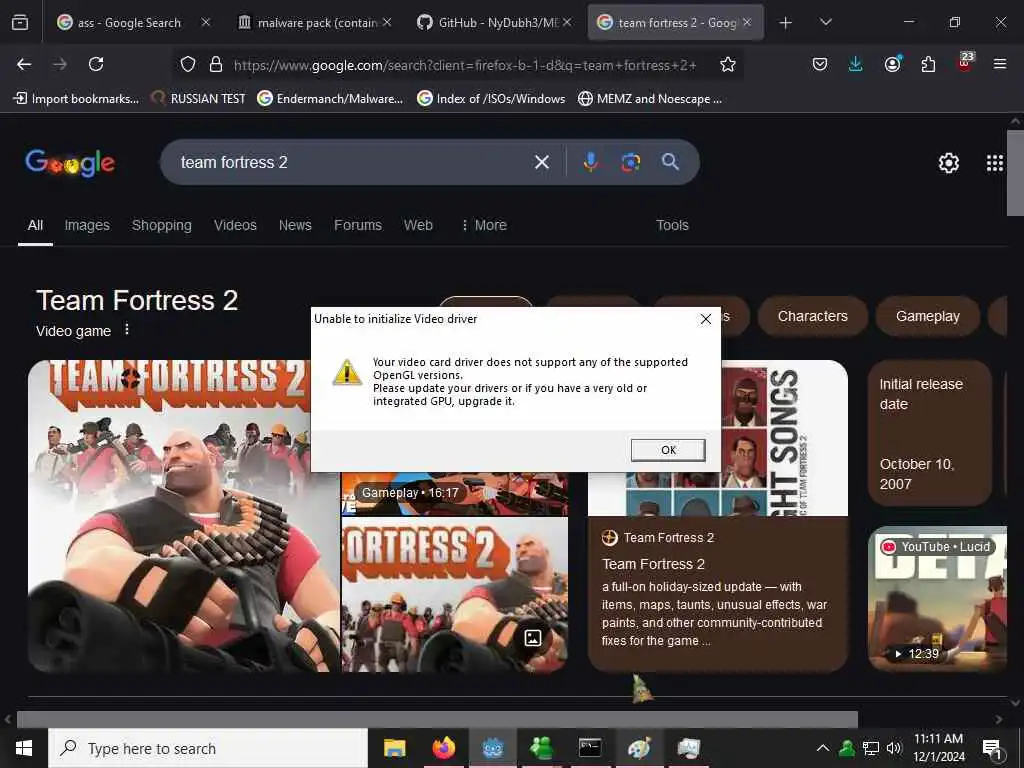Image resolution: width=1024 pixels, height=768 pixels.
Task: Select the Videos results tab
Action: coord(235,225)
